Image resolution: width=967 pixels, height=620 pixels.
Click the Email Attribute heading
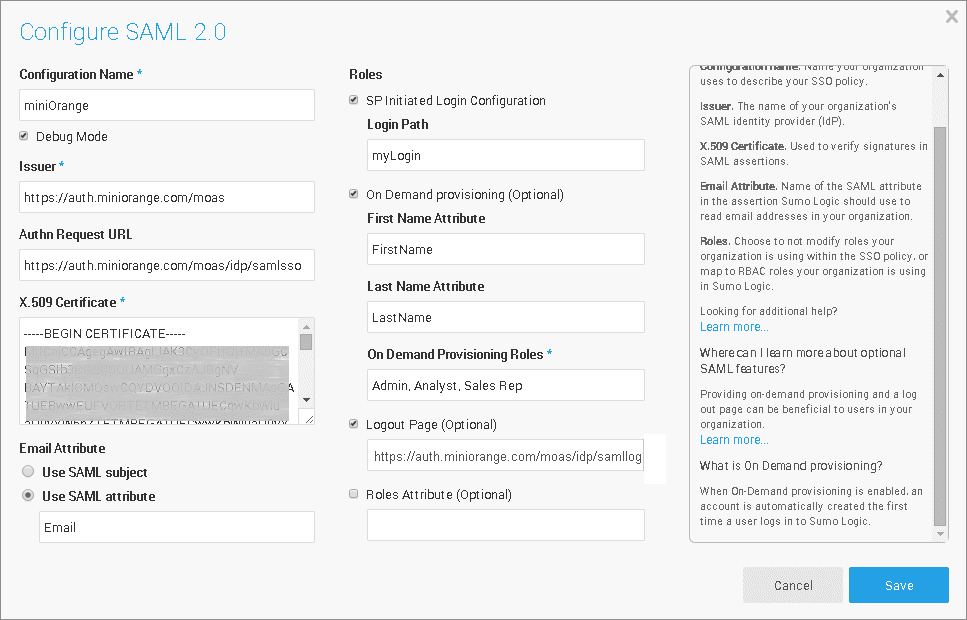pos(62,448)
